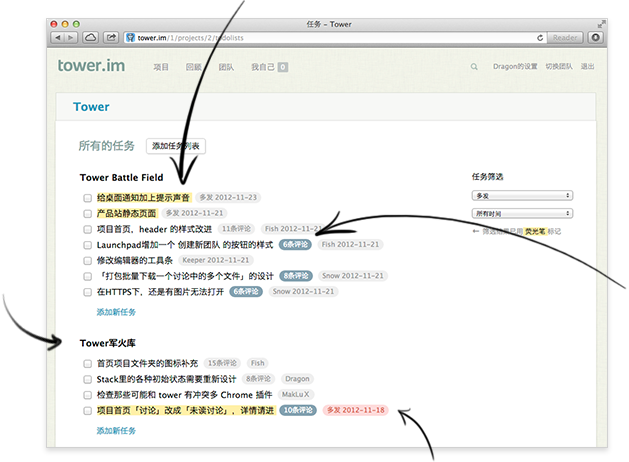Click the downloads icon right of Reader

pos(595,37)
